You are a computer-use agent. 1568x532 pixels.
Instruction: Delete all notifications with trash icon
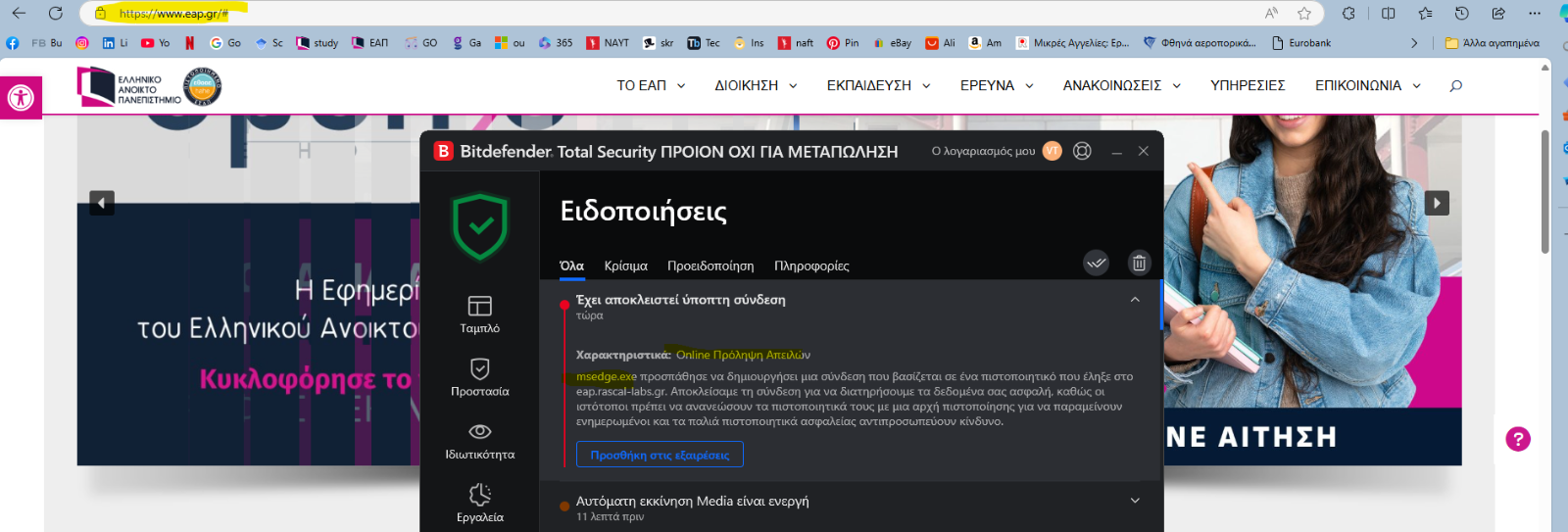coord(1138,263)
